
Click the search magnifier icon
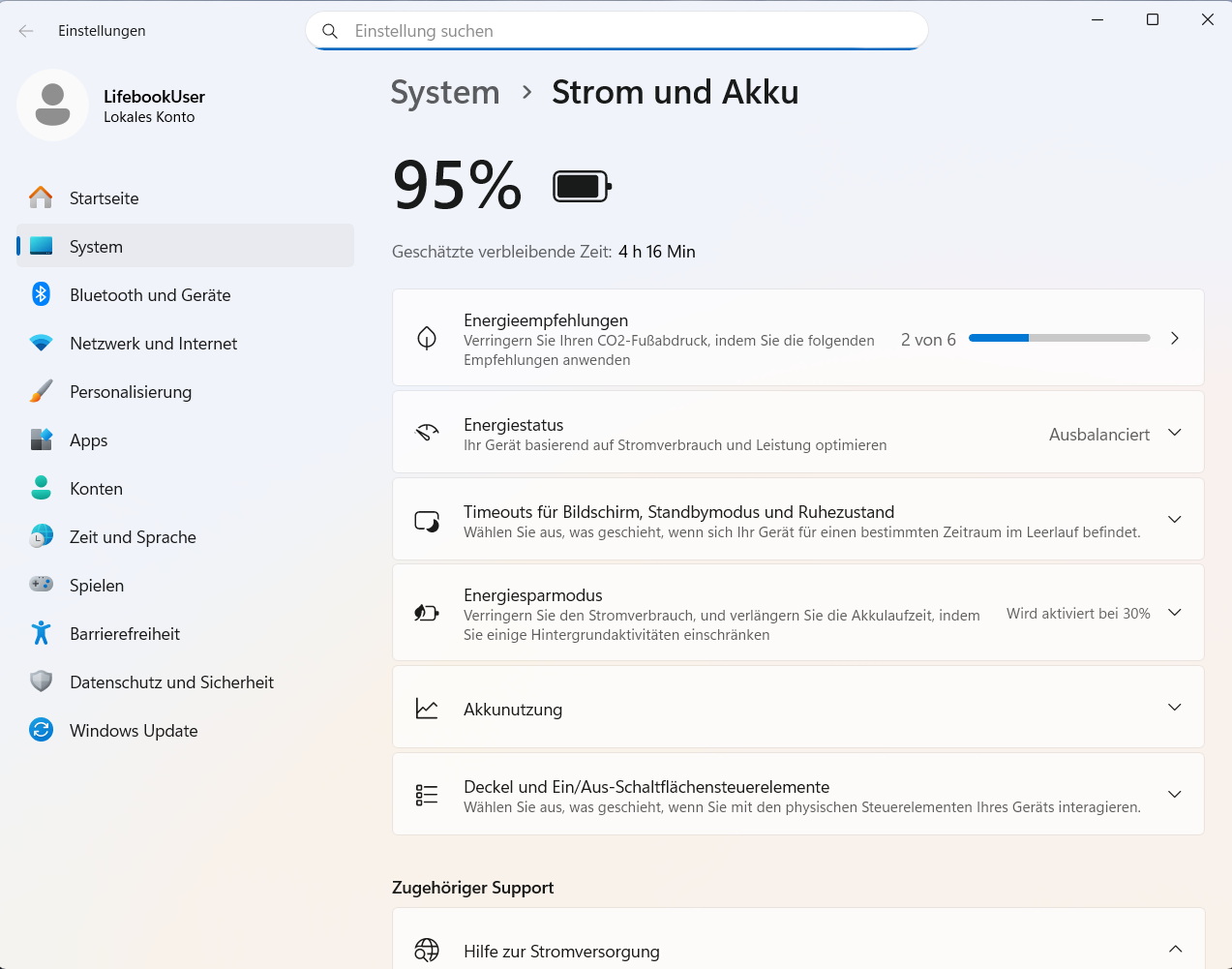[x=330, y=31]
